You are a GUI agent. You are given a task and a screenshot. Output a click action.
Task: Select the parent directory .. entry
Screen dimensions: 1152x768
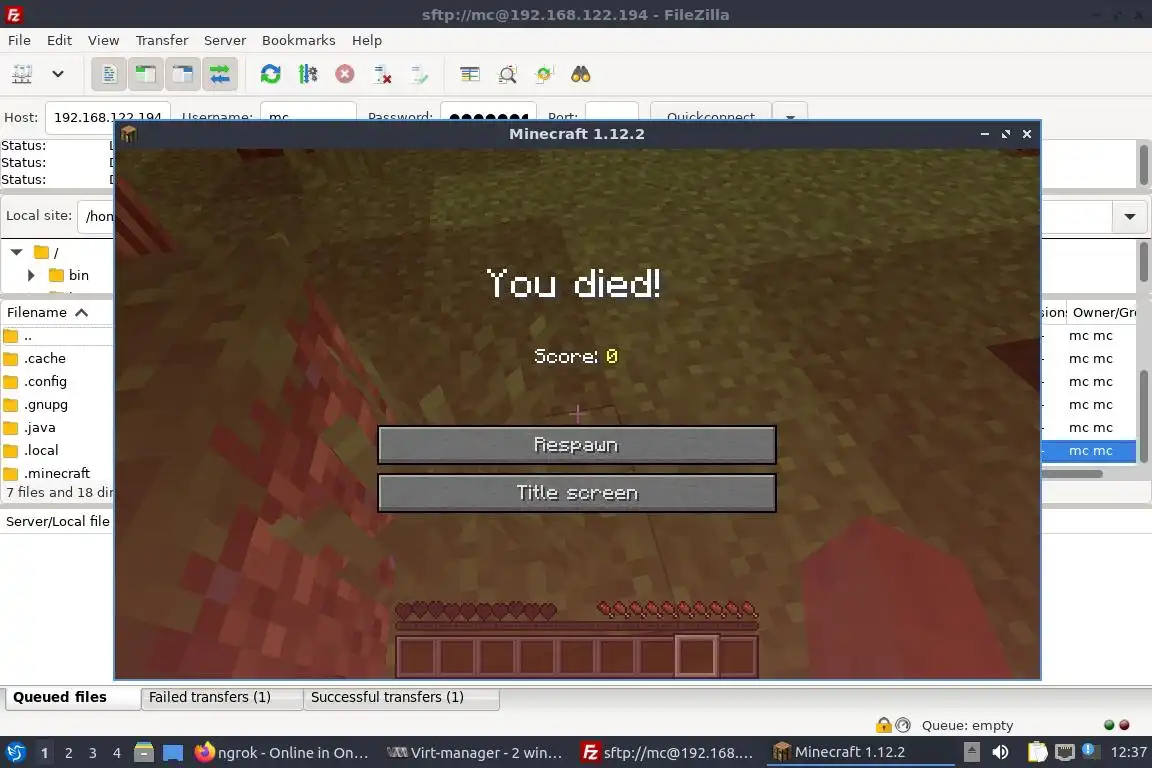pos(28,336)
